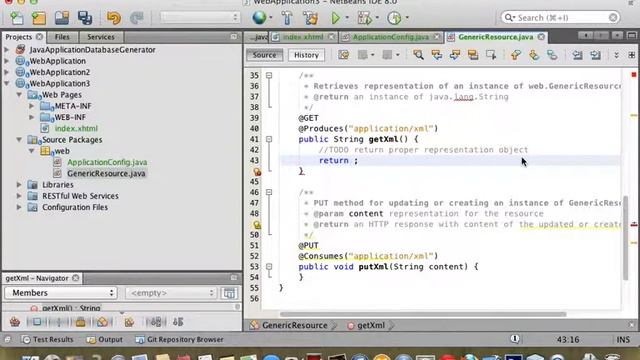The width and height of the screenshot is (640, 360).
Task: Run the project with green arrow
Action: (x=336, y=18)
